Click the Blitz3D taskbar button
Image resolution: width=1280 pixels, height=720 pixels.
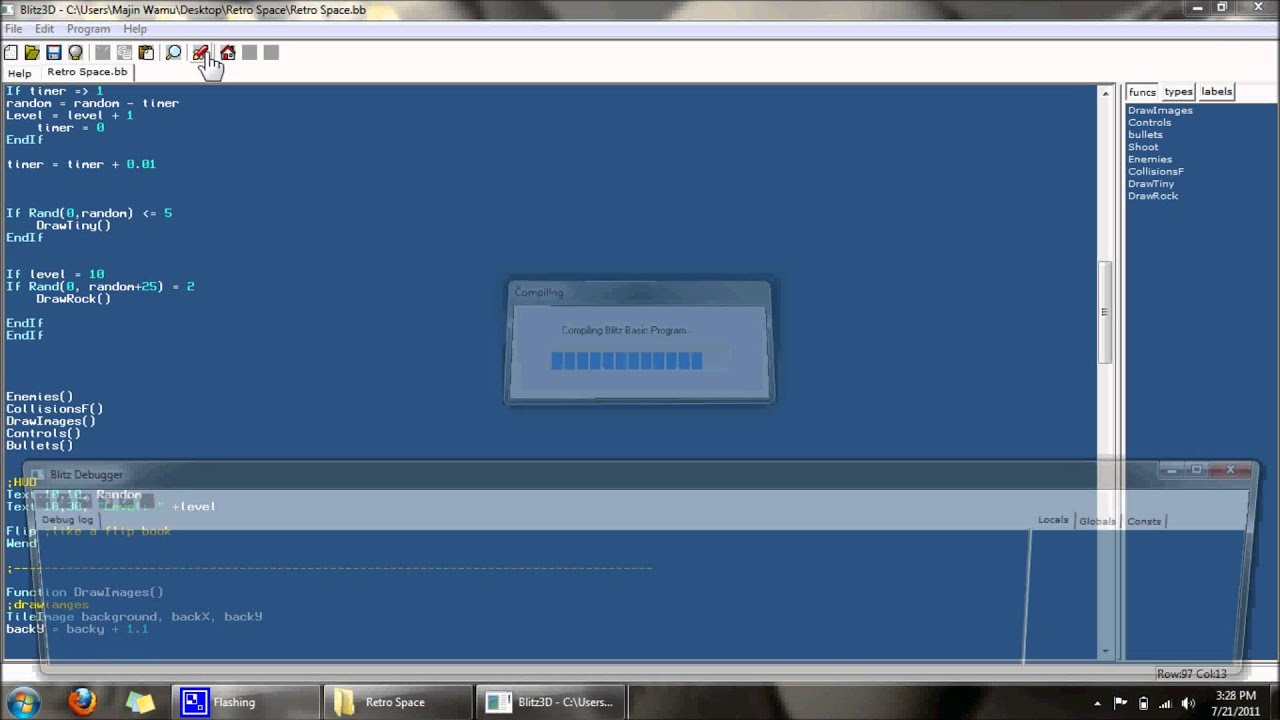click(550, 702)
